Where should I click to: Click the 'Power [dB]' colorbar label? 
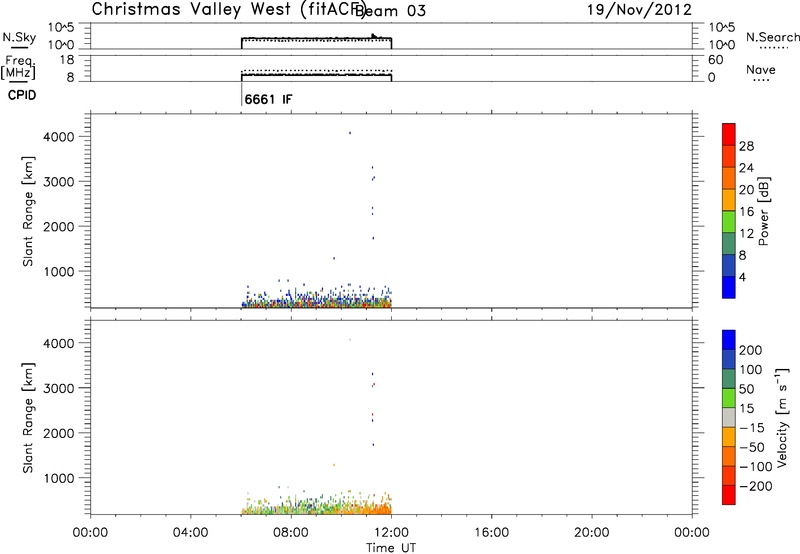[x=764, y=211]
